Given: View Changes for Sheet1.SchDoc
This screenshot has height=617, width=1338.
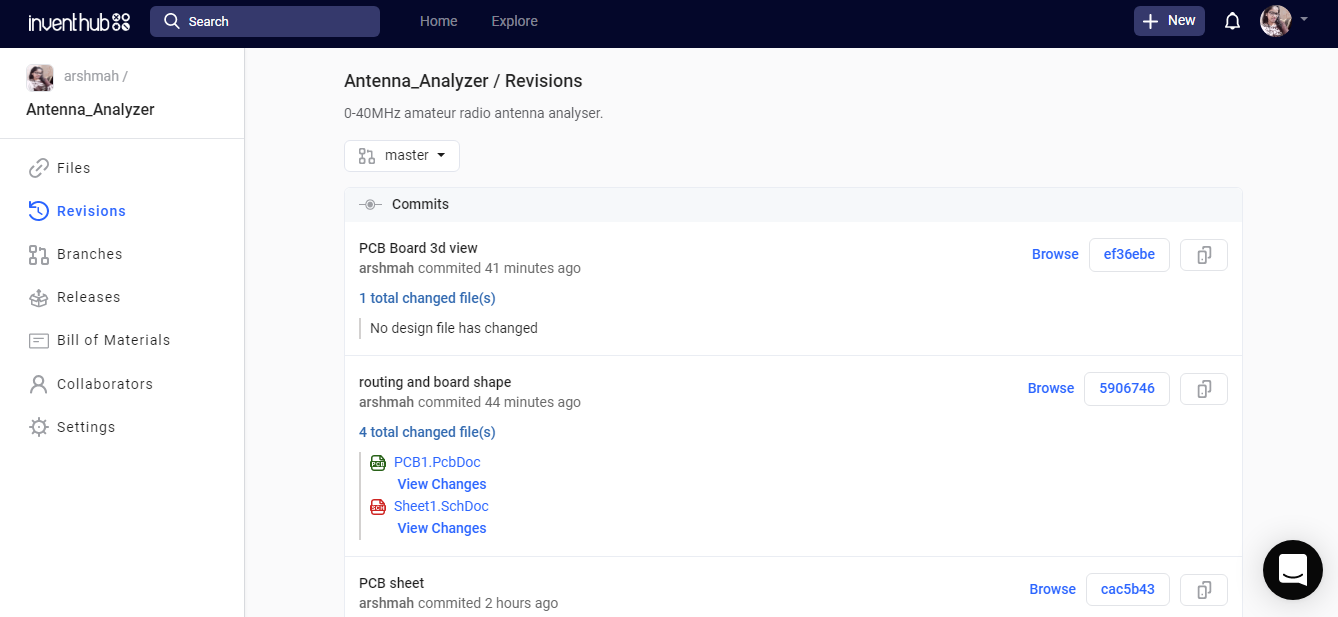Looking at the screenshot, I should point(442,528).
